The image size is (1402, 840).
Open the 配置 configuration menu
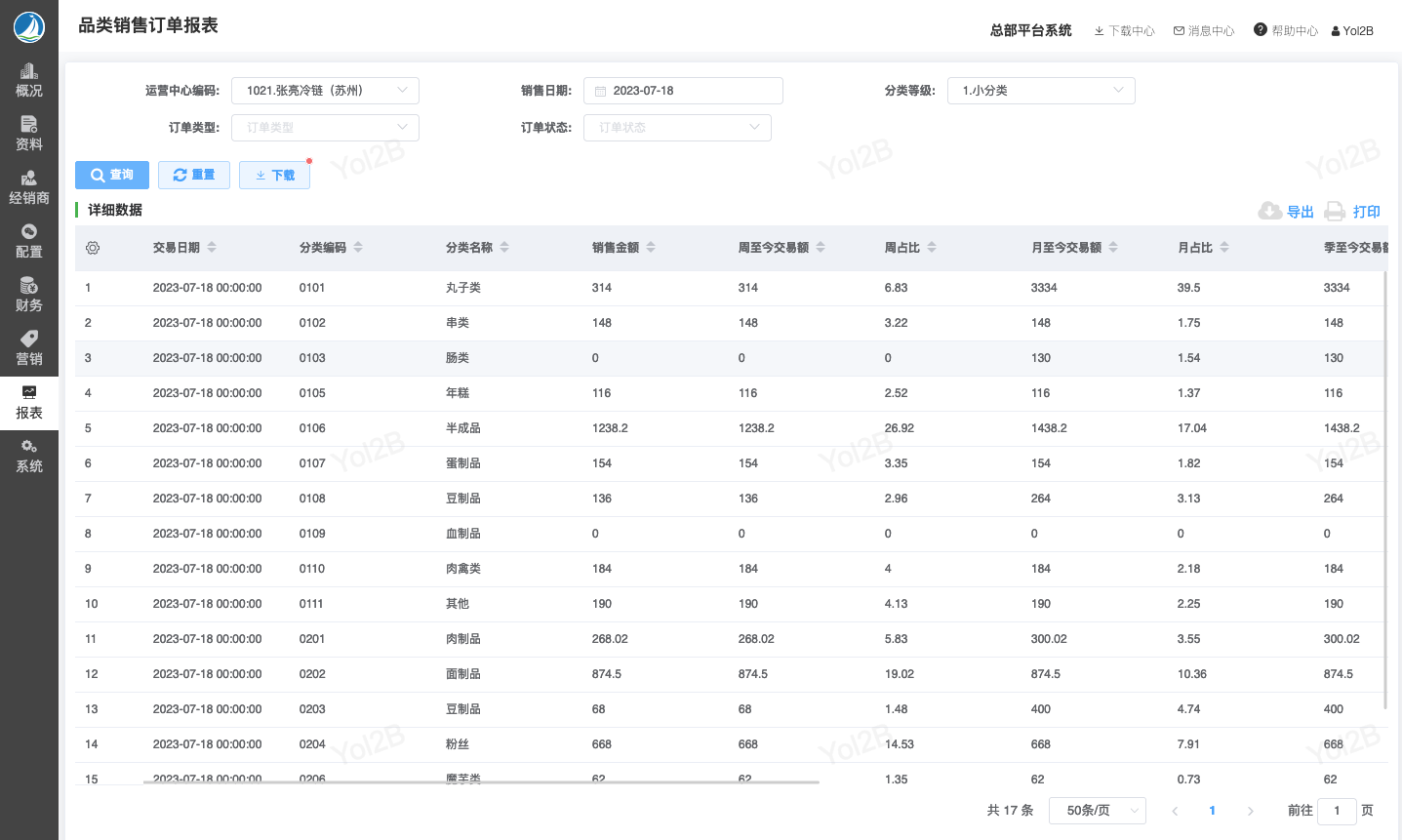click(x=29, y=241)
